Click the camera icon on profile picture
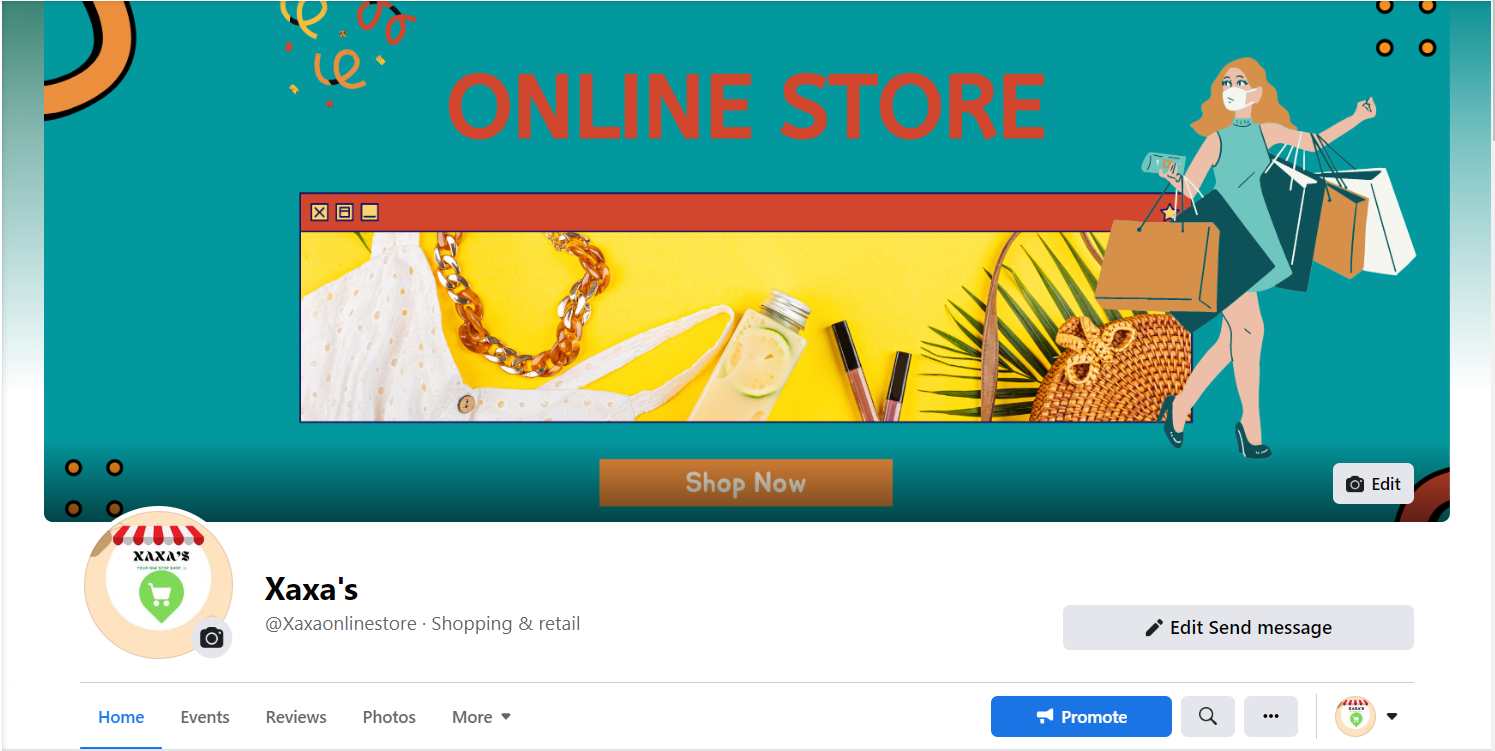 [211, 638]
